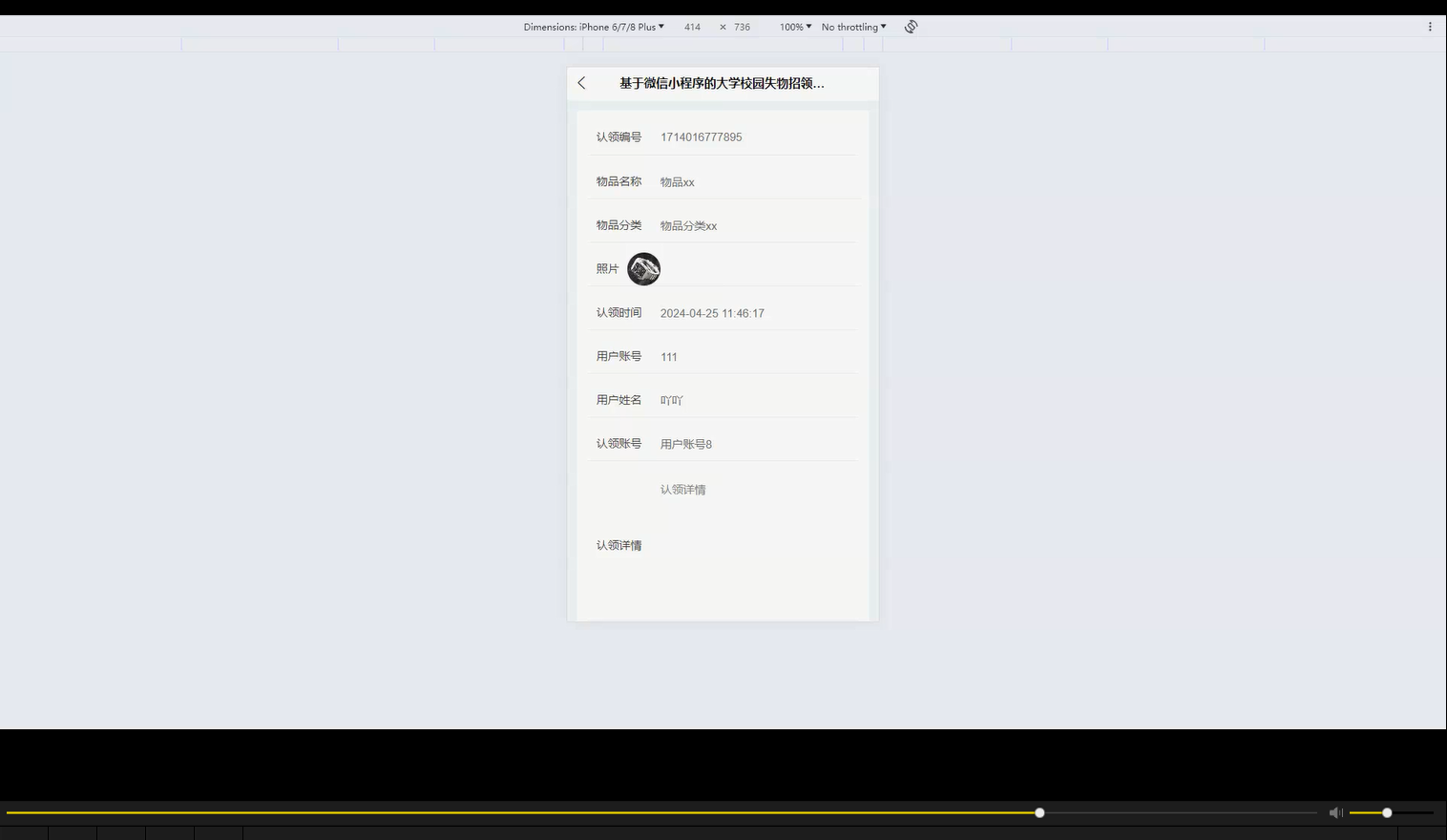
Task: Open the DevTools three-dot menu
Action: pos(1430,27)
